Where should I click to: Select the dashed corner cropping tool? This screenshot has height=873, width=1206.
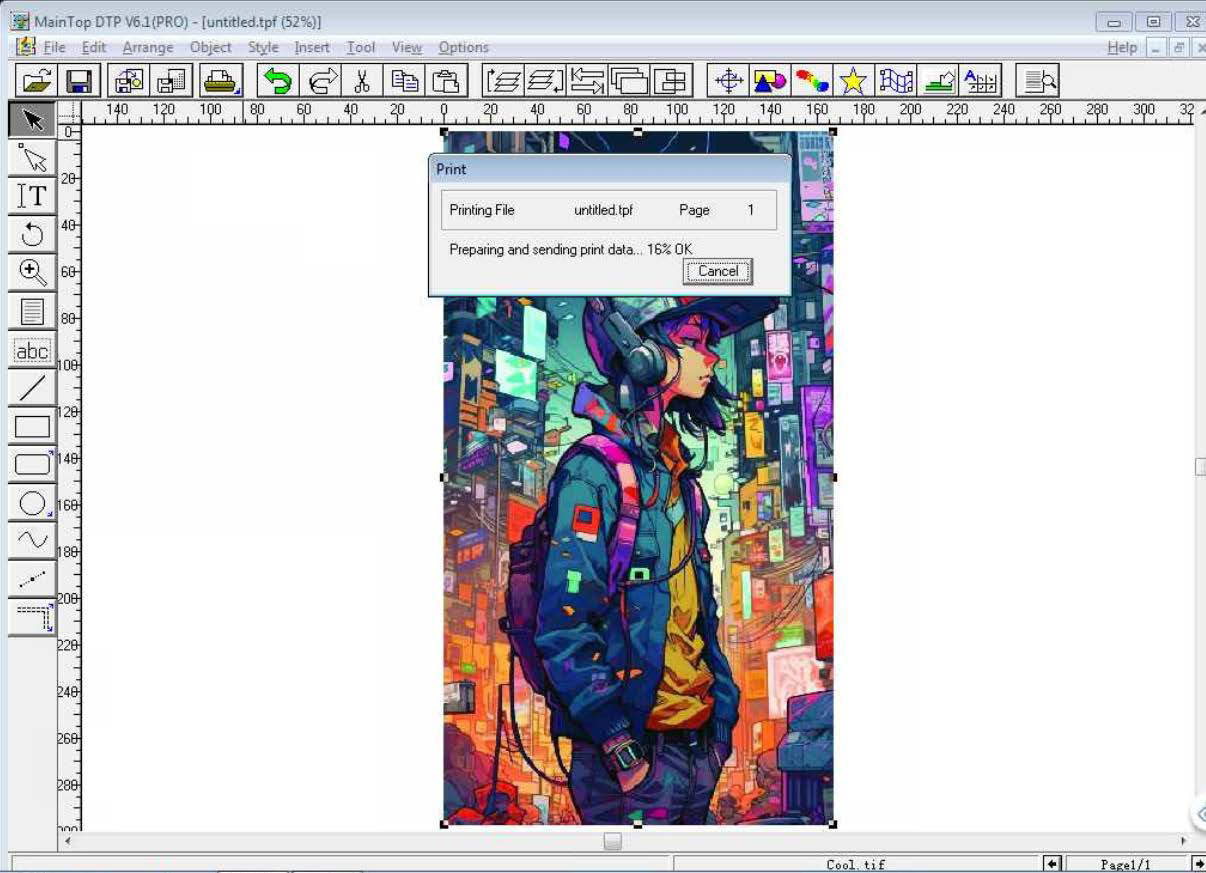click(x=32, y=617)
